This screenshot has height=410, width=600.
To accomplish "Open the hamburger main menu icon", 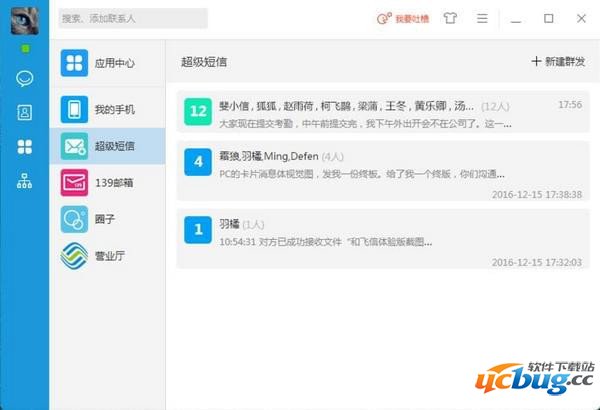I will [482, 18].
